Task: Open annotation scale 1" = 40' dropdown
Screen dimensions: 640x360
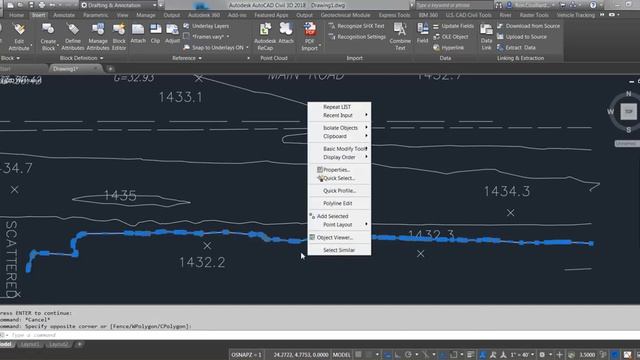Action: click(522, 355)
